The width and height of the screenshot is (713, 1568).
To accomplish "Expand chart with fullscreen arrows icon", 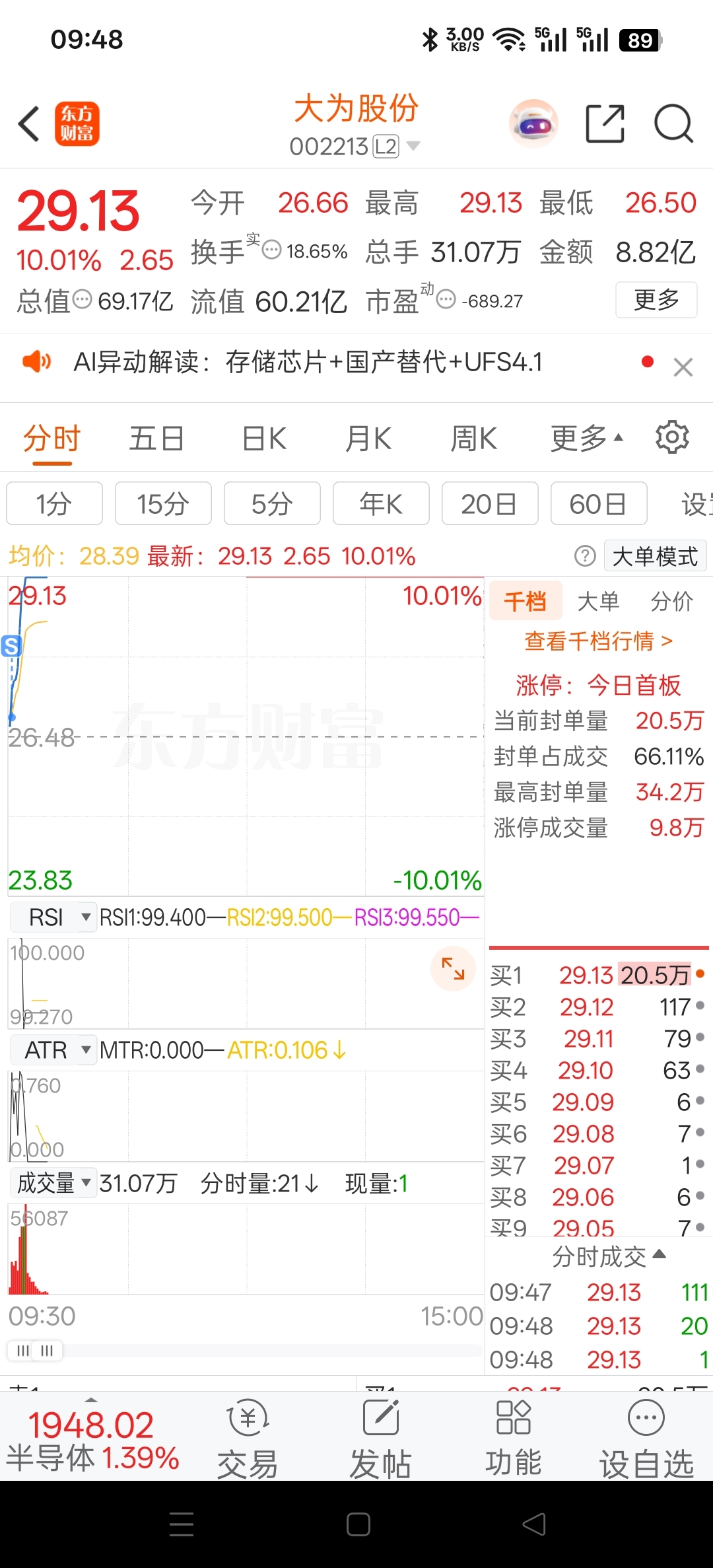I will click(x=453, y=968).
